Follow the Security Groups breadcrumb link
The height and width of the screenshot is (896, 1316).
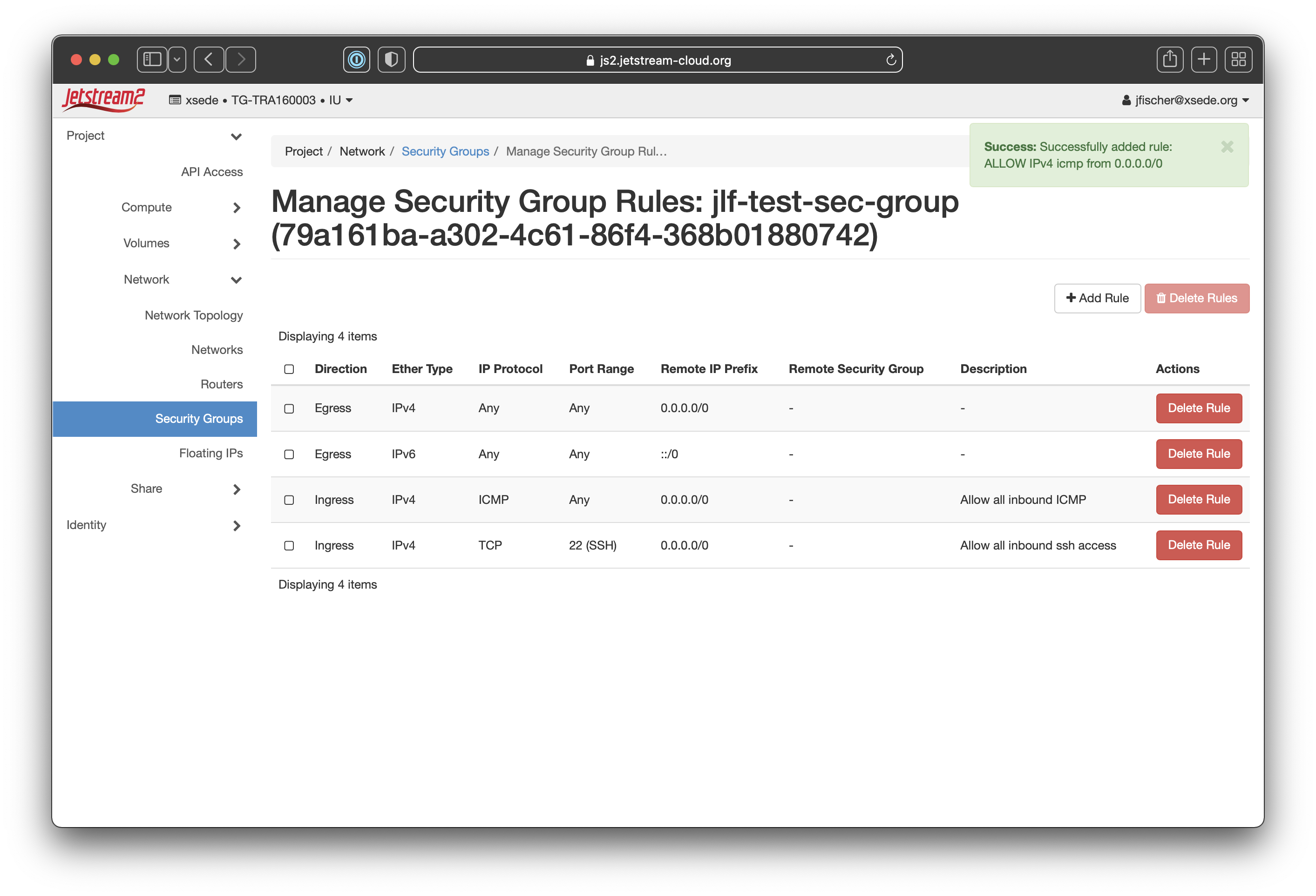(x=445, y=151)
